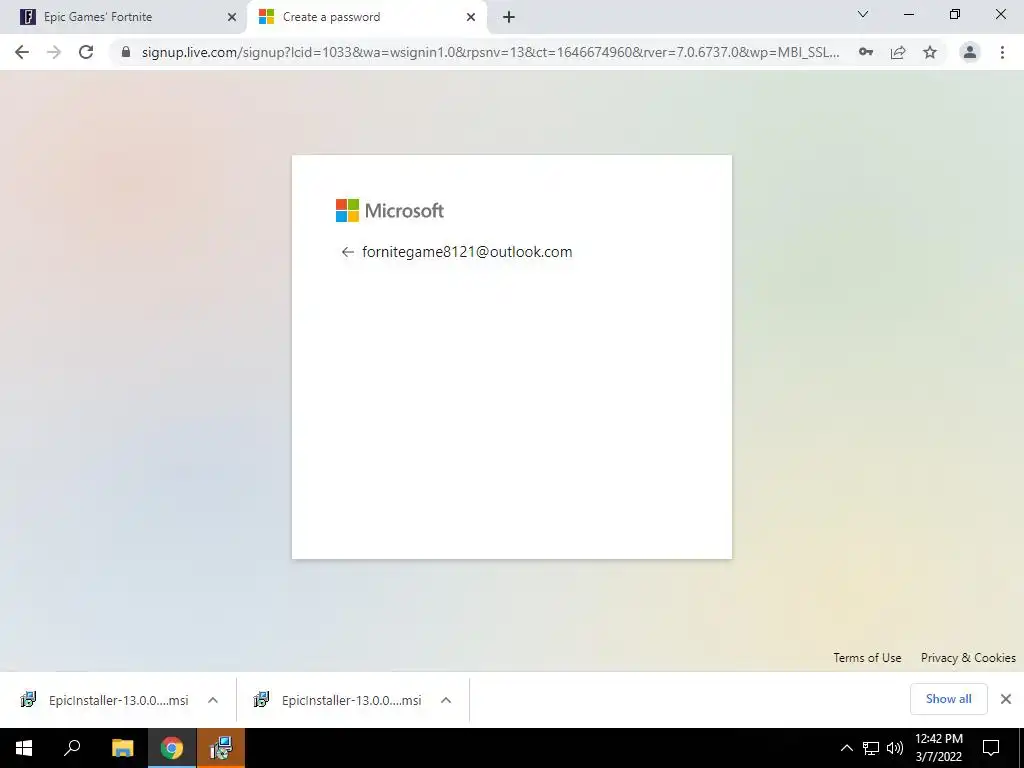Bookmark this page with the star icon
The height and width of the screenshot is (768, 1024).
tap(930, 52)
